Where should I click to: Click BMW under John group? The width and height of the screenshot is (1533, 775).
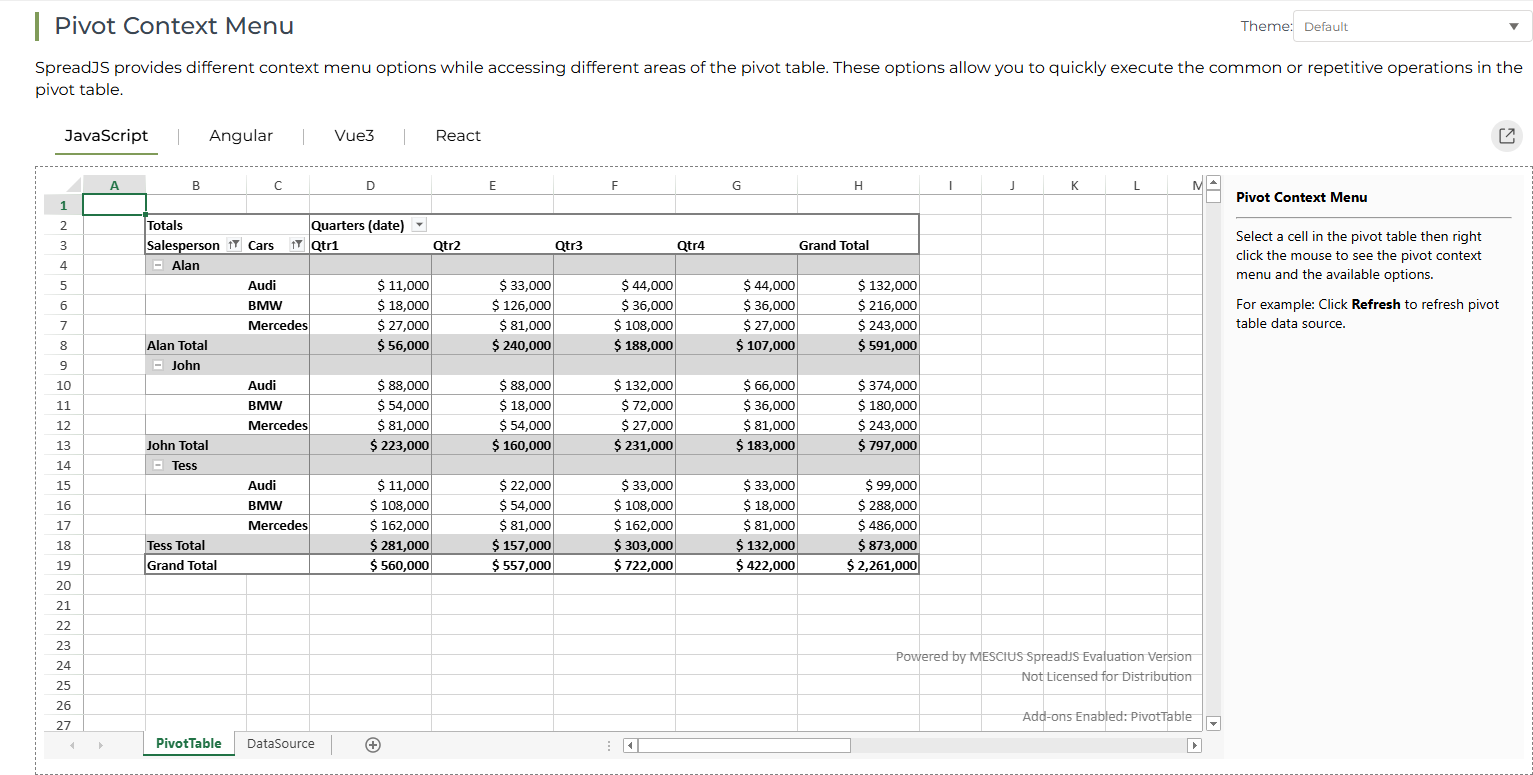tap(278, 405)
